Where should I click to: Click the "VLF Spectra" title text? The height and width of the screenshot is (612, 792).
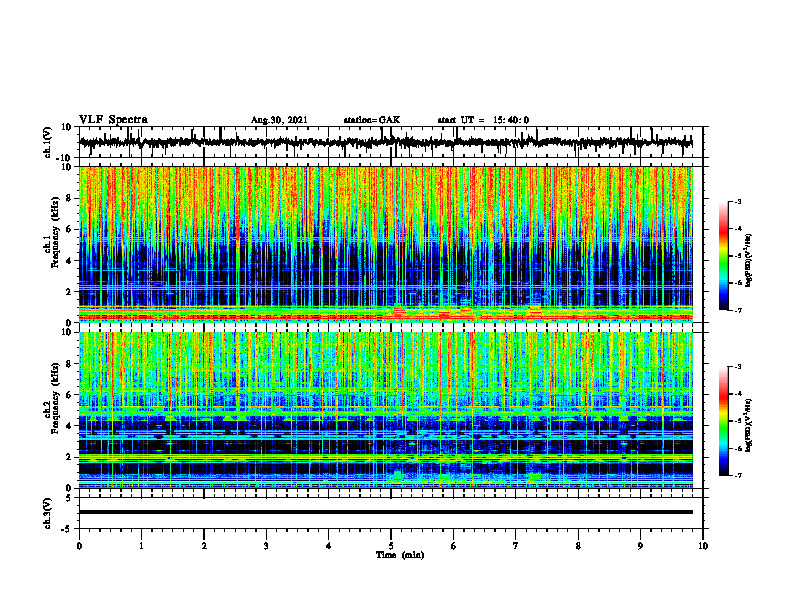tap(113, 120)
